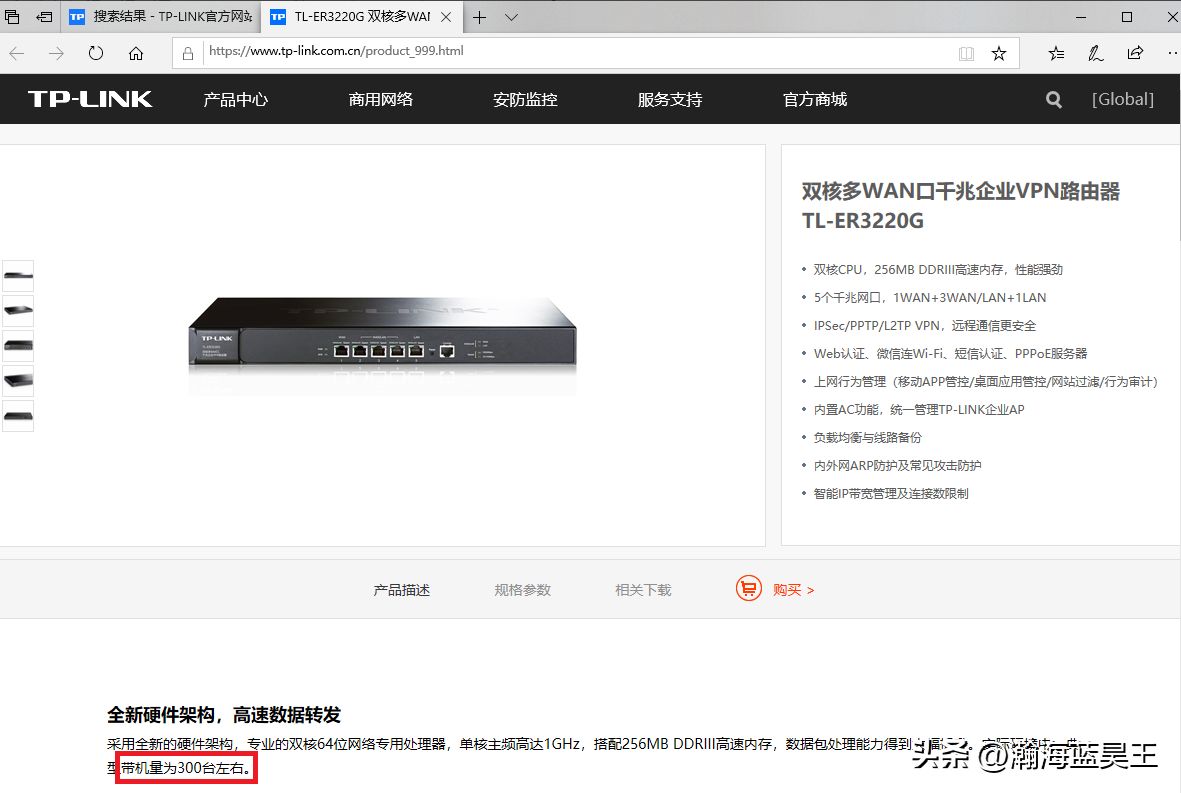Click the 全新硬件架构，高速数据转发 heading
Viewport: 1181px width, 793px height.
(x=224, y=715)
